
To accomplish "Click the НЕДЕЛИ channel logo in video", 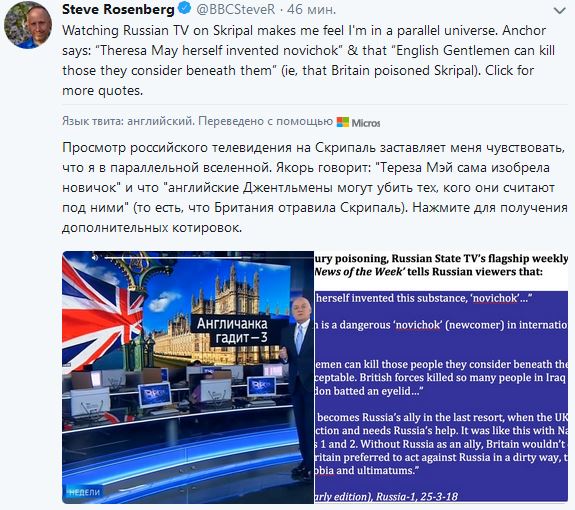I will pyautogui.click(x=84, y=492).
